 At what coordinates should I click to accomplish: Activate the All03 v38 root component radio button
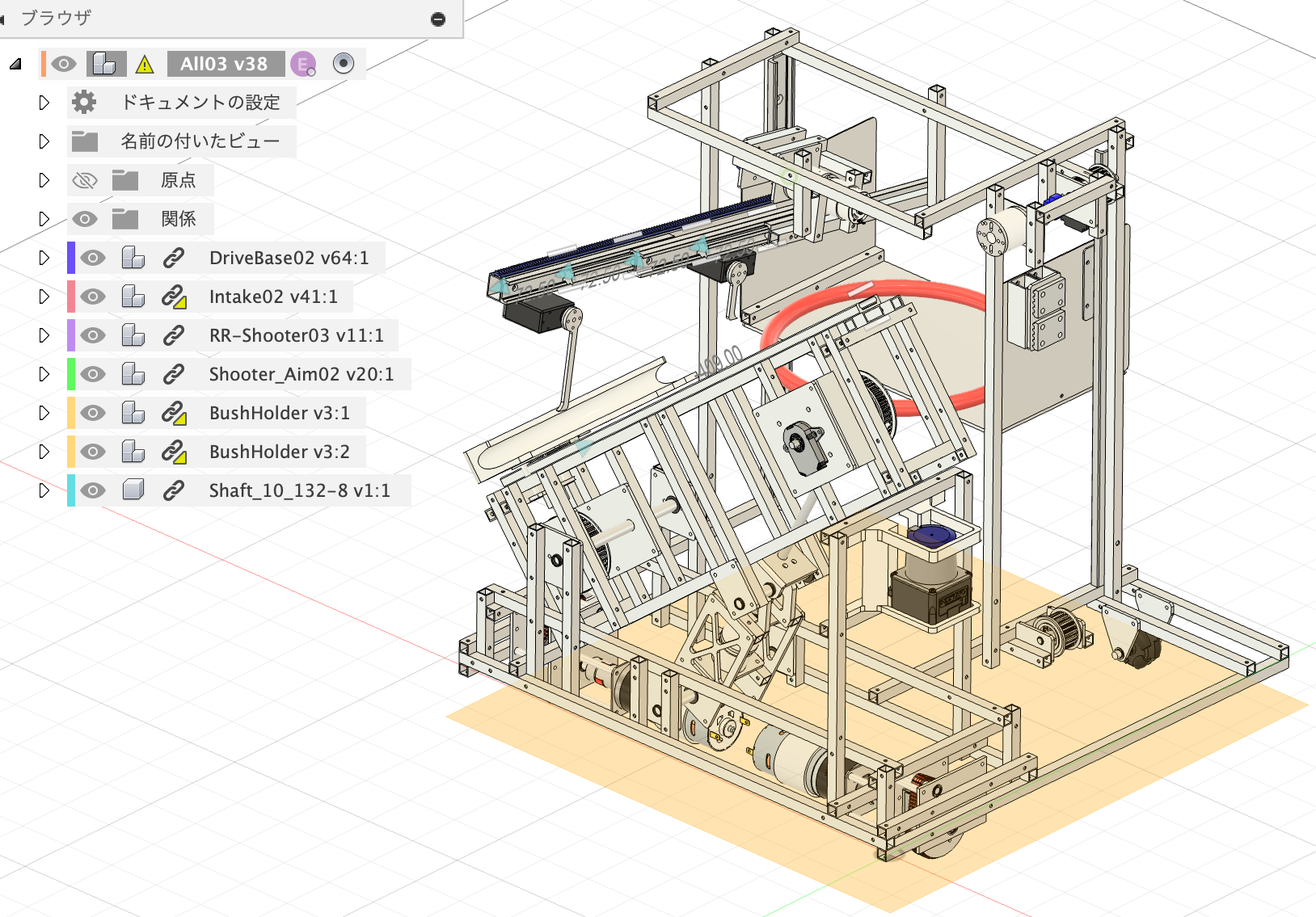point(344,64)
